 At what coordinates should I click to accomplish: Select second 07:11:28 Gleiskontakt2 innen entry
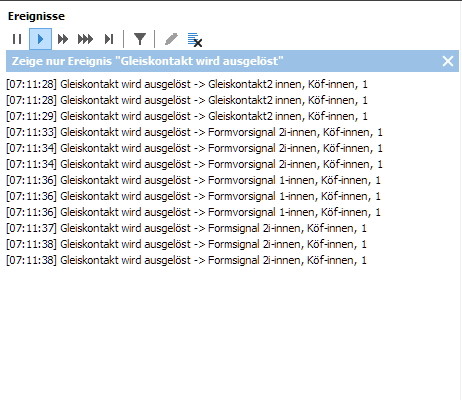tap(187, 100)
